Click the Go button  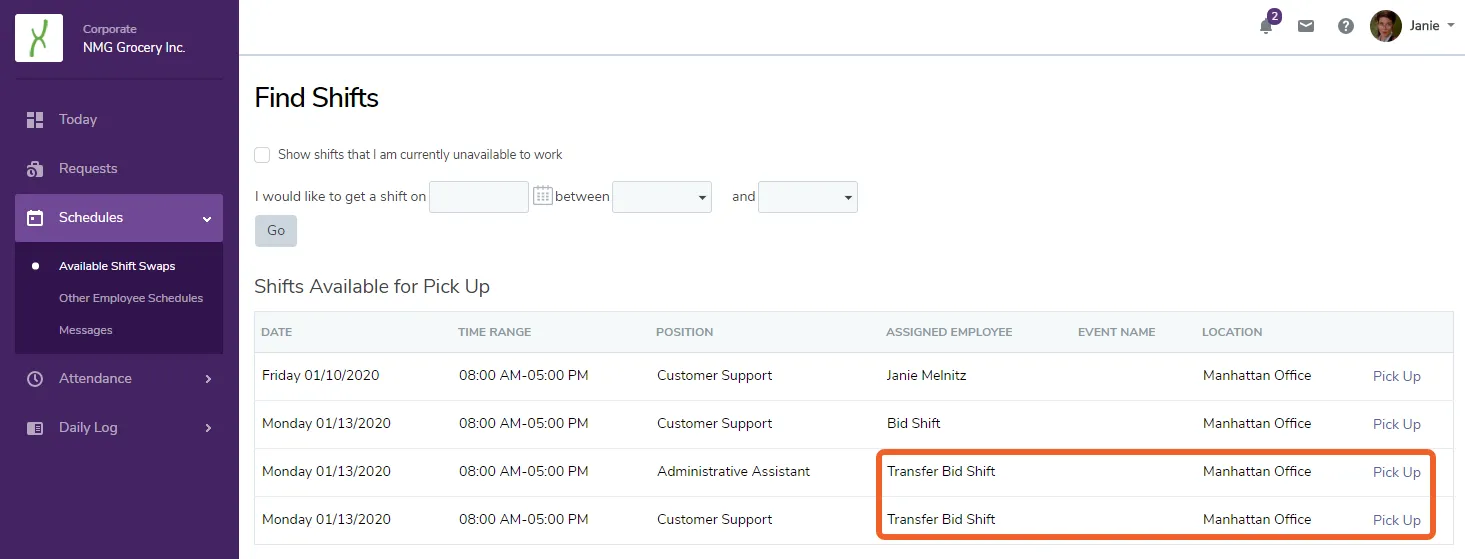pyautogui.click(x=276, y=230)
